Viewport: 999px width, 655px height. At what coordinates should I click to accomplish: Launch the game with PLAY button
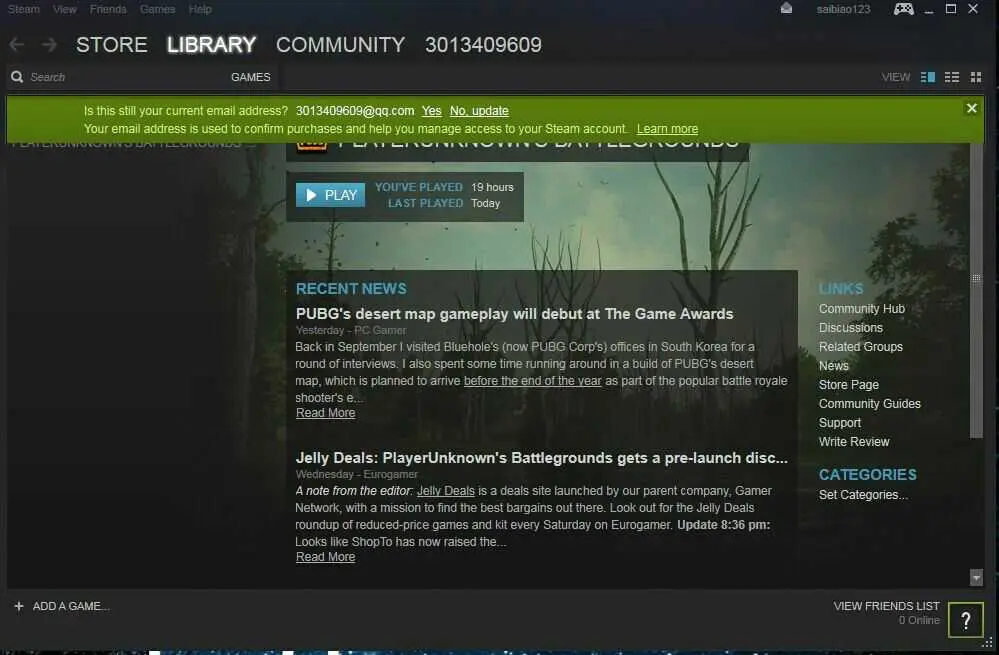330,195
